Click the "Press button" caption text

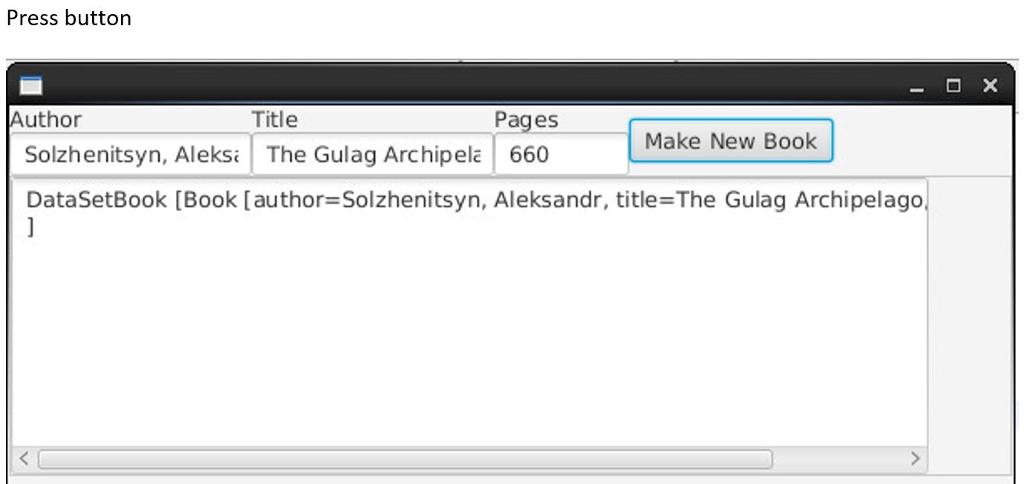coord(69,18)
